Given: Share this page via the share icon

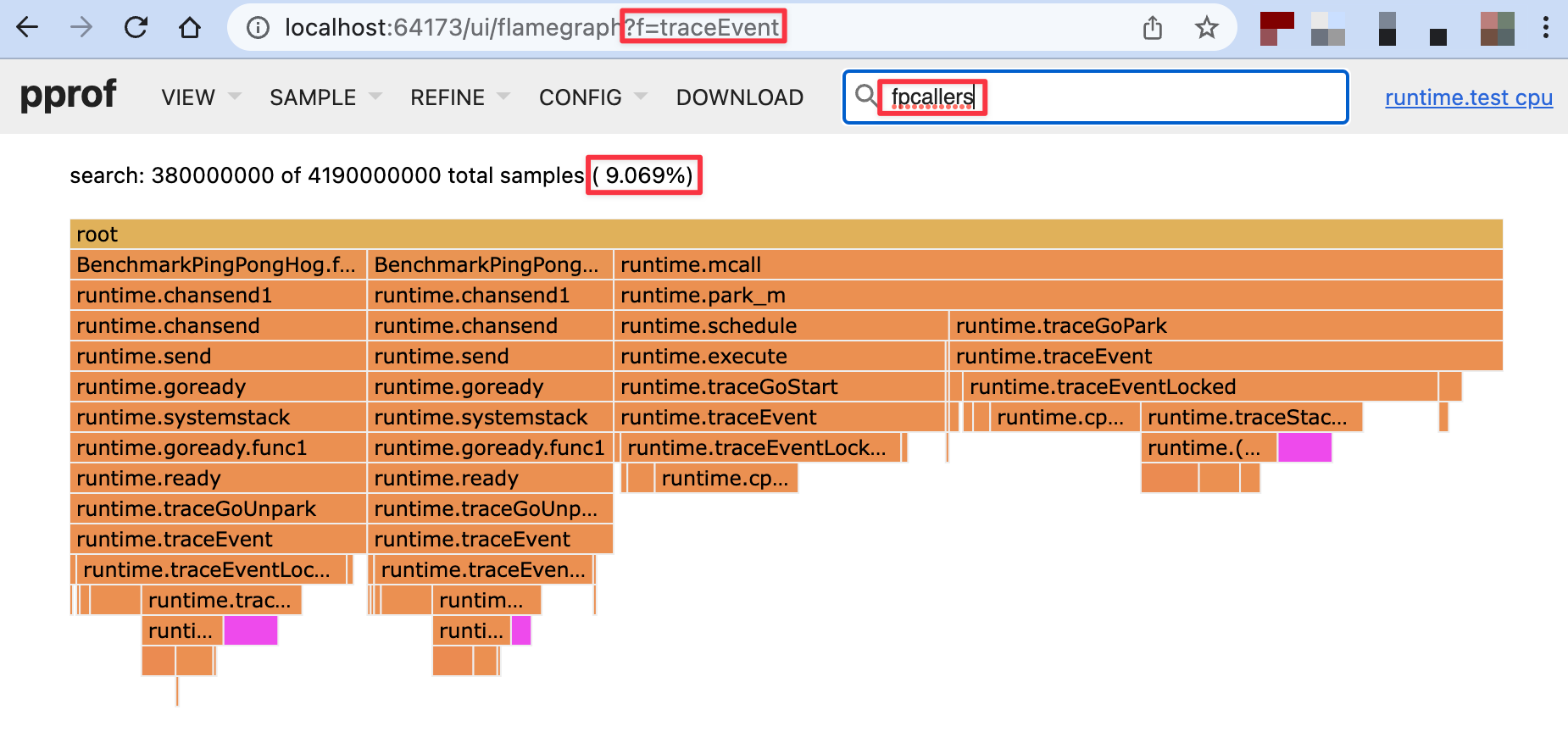Looking at the screenshot, I should 1153,28.
